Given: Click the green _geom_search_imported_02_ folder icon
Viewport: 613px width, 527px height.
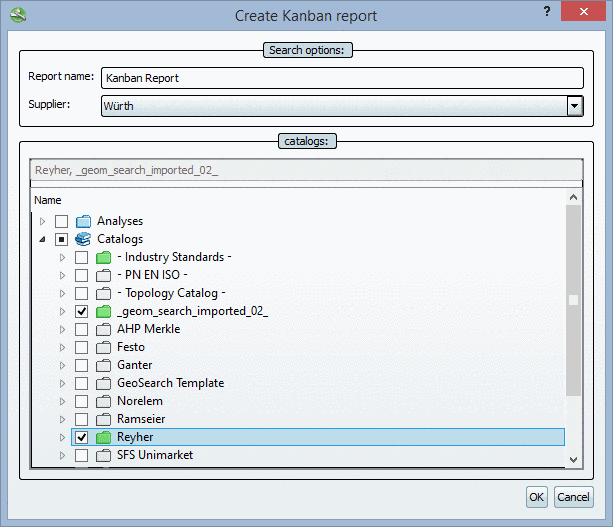Looking at the screenshot, I should click(104, 311).
